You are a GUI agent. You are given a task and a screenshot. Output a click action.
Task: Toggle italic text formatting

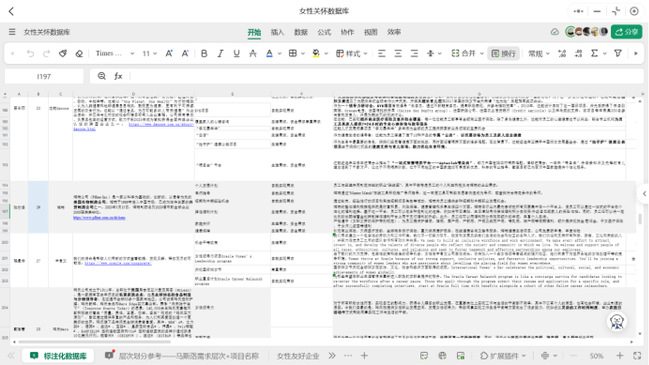pos(220,53)
